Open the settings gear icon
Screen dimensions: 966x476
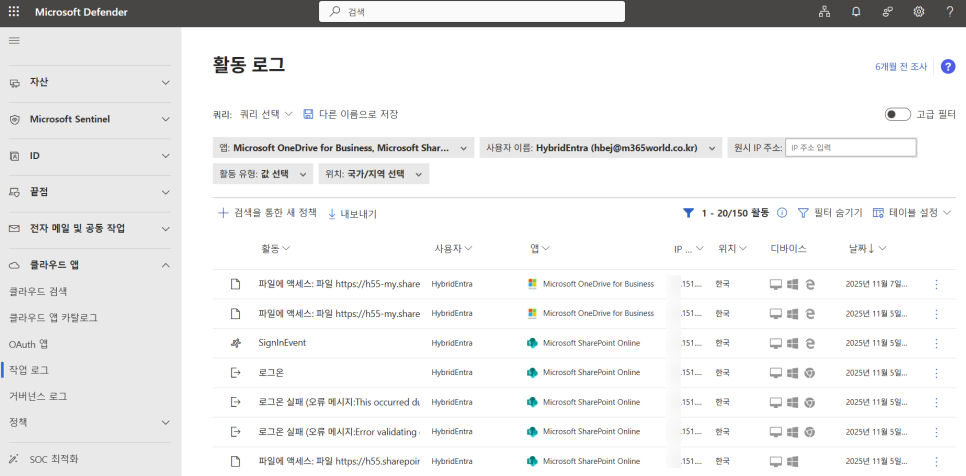[919, 12]
